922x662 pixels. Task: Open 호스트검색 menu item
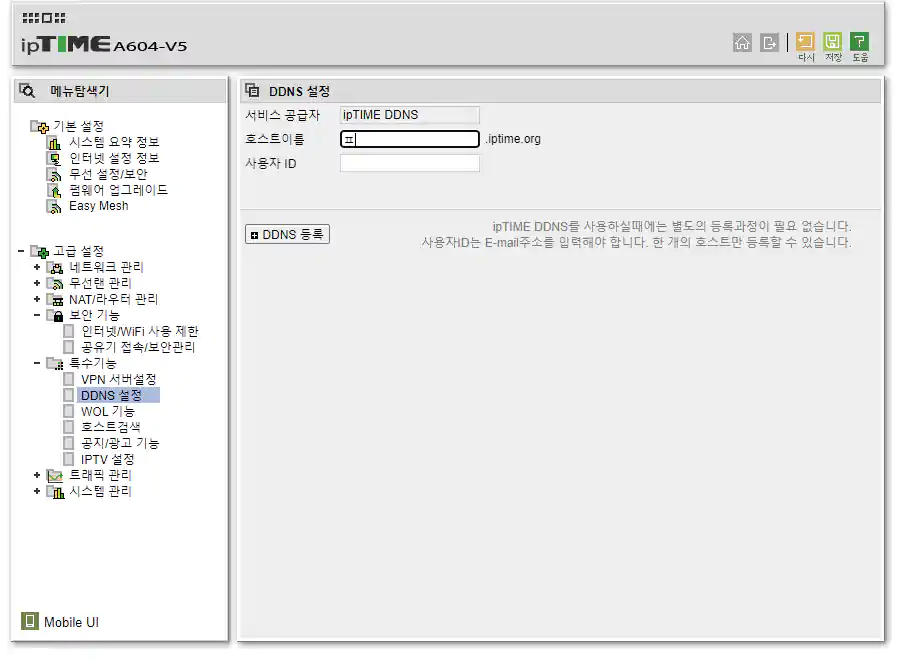[x=111, y=427]
